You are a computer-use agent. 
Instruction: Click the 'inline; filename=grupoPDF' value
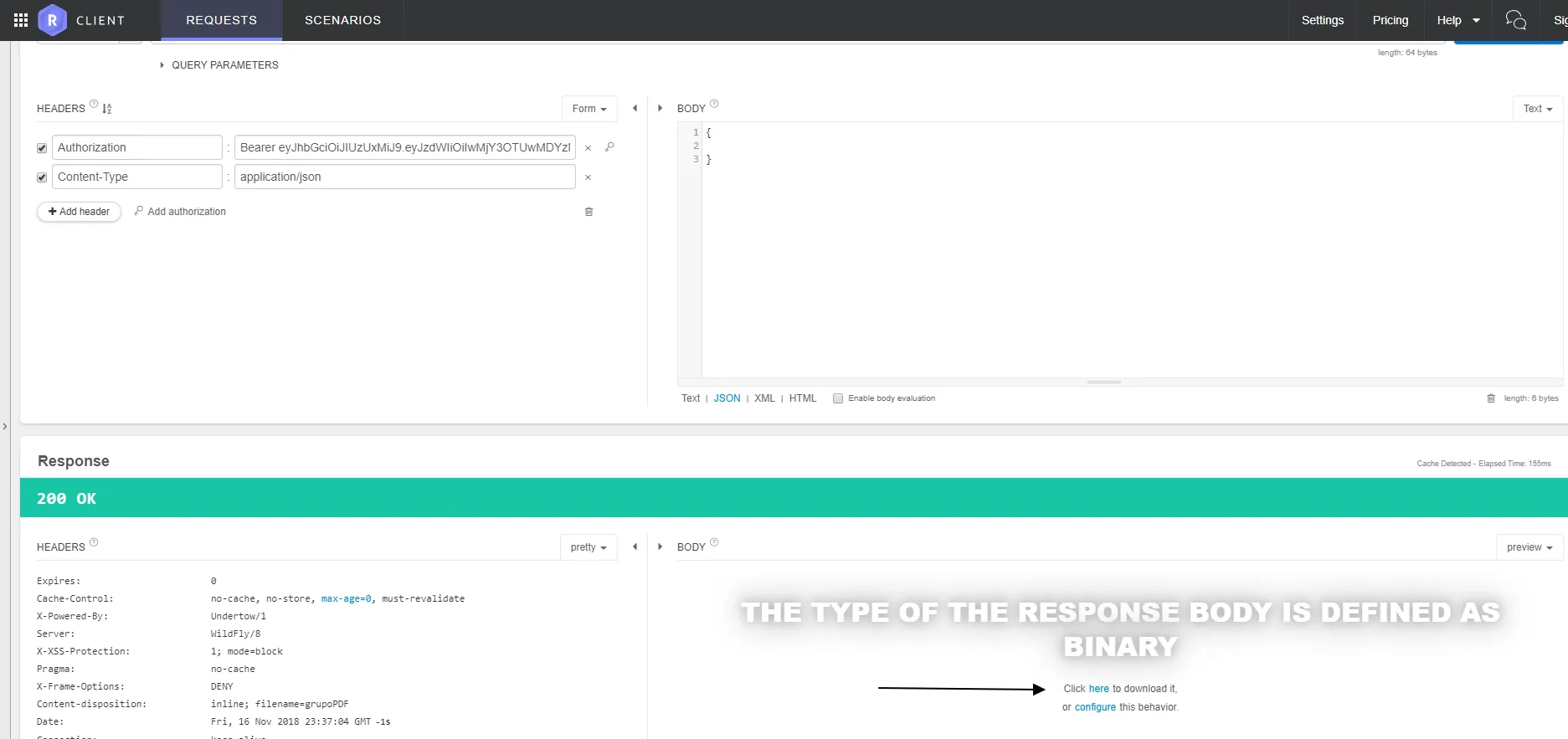pos(280,704)
